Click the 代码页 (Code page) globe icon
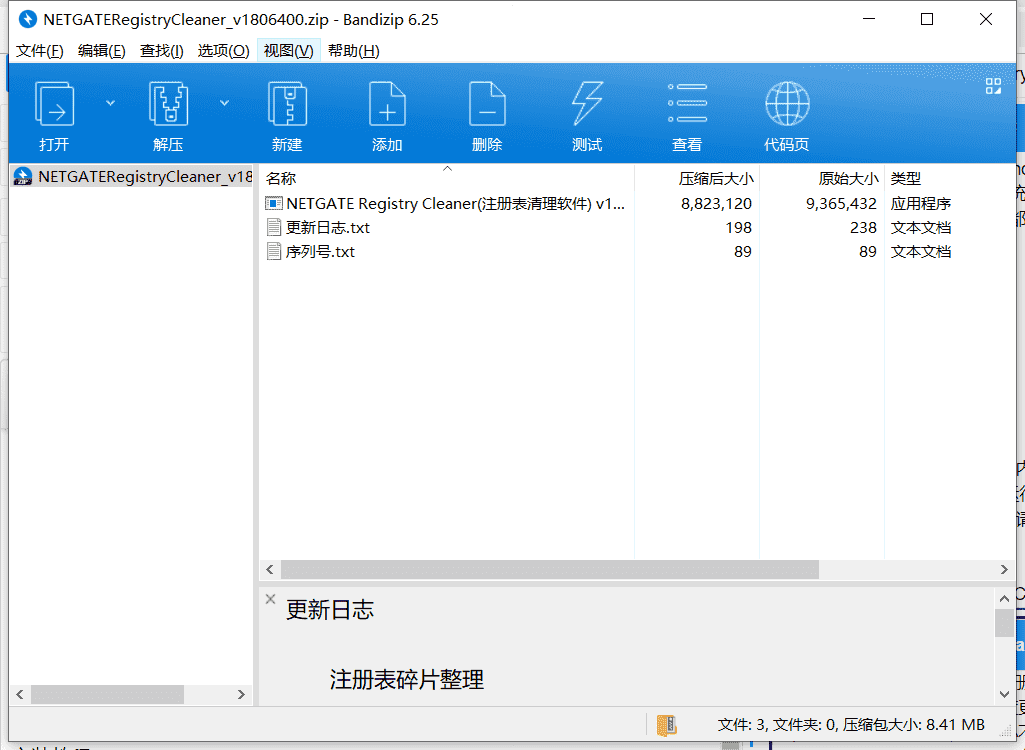The width and height of the screenshot is (1025, 750). 787,103
